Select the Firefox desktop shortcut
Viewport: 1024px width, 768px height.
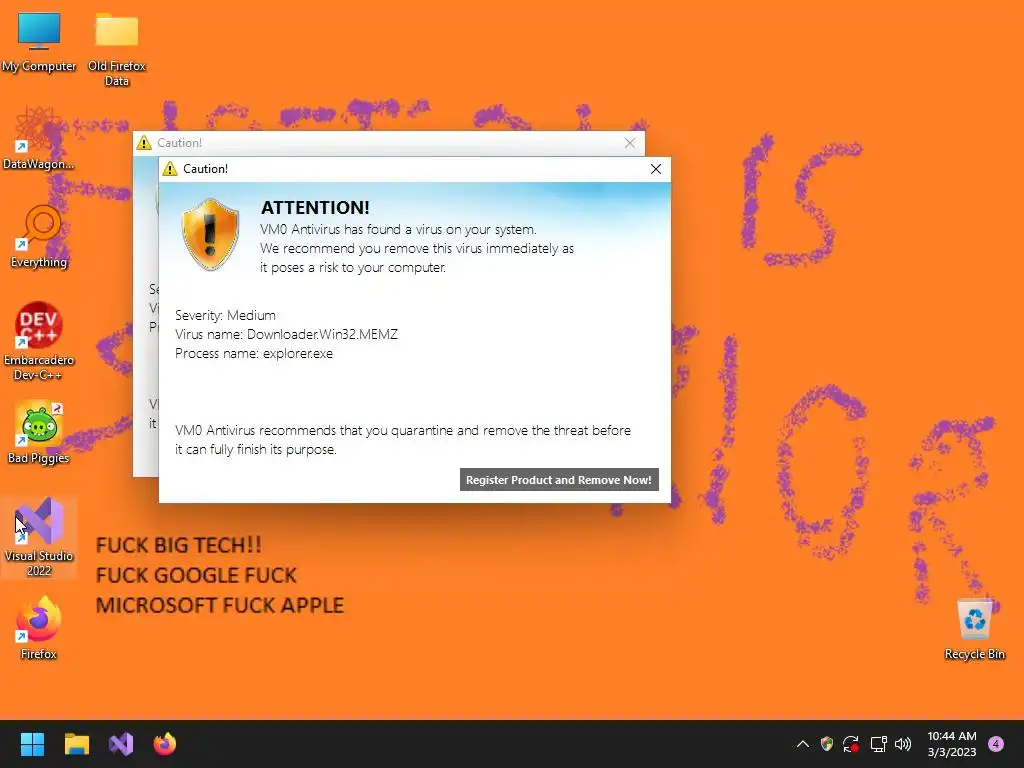click(39, 628)
